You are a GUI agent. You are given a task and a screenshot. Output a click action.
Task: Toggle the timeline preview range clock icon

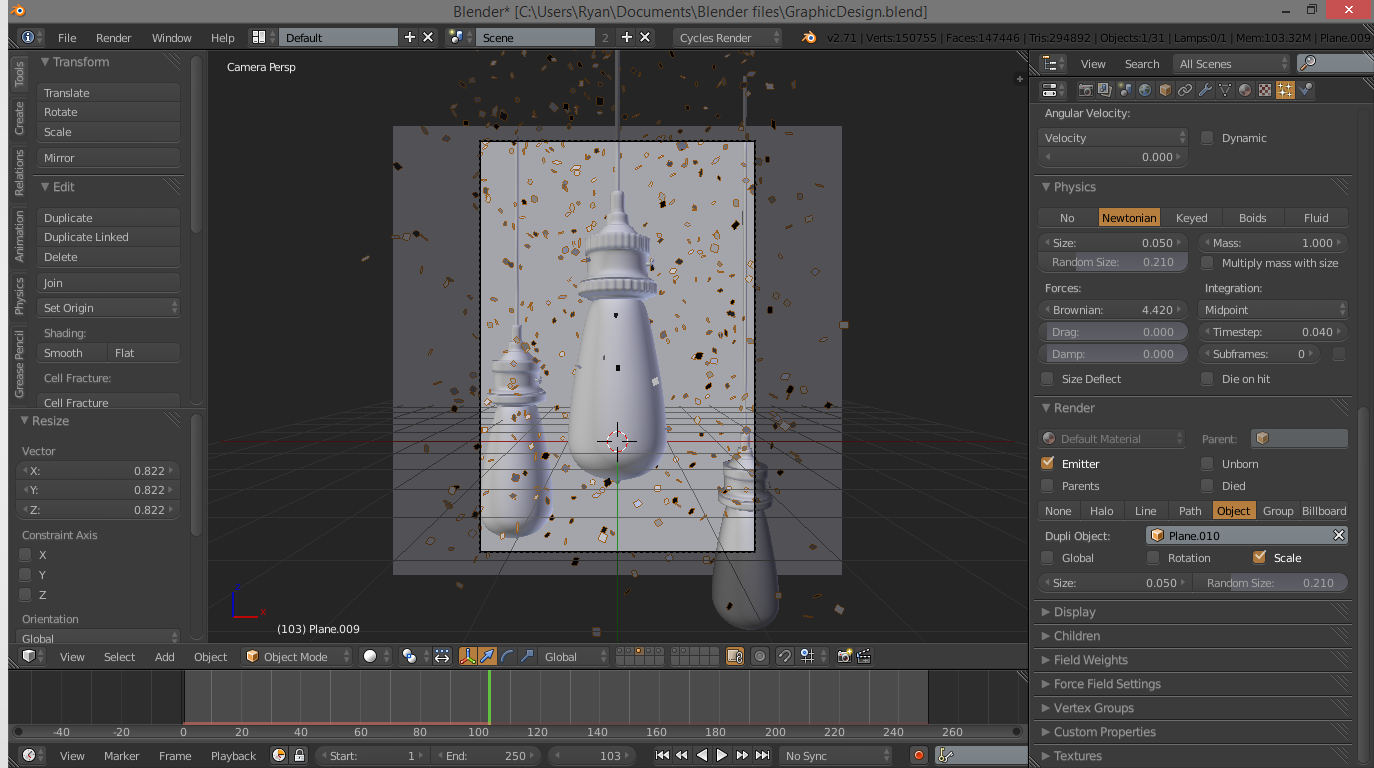pos(279,755)
